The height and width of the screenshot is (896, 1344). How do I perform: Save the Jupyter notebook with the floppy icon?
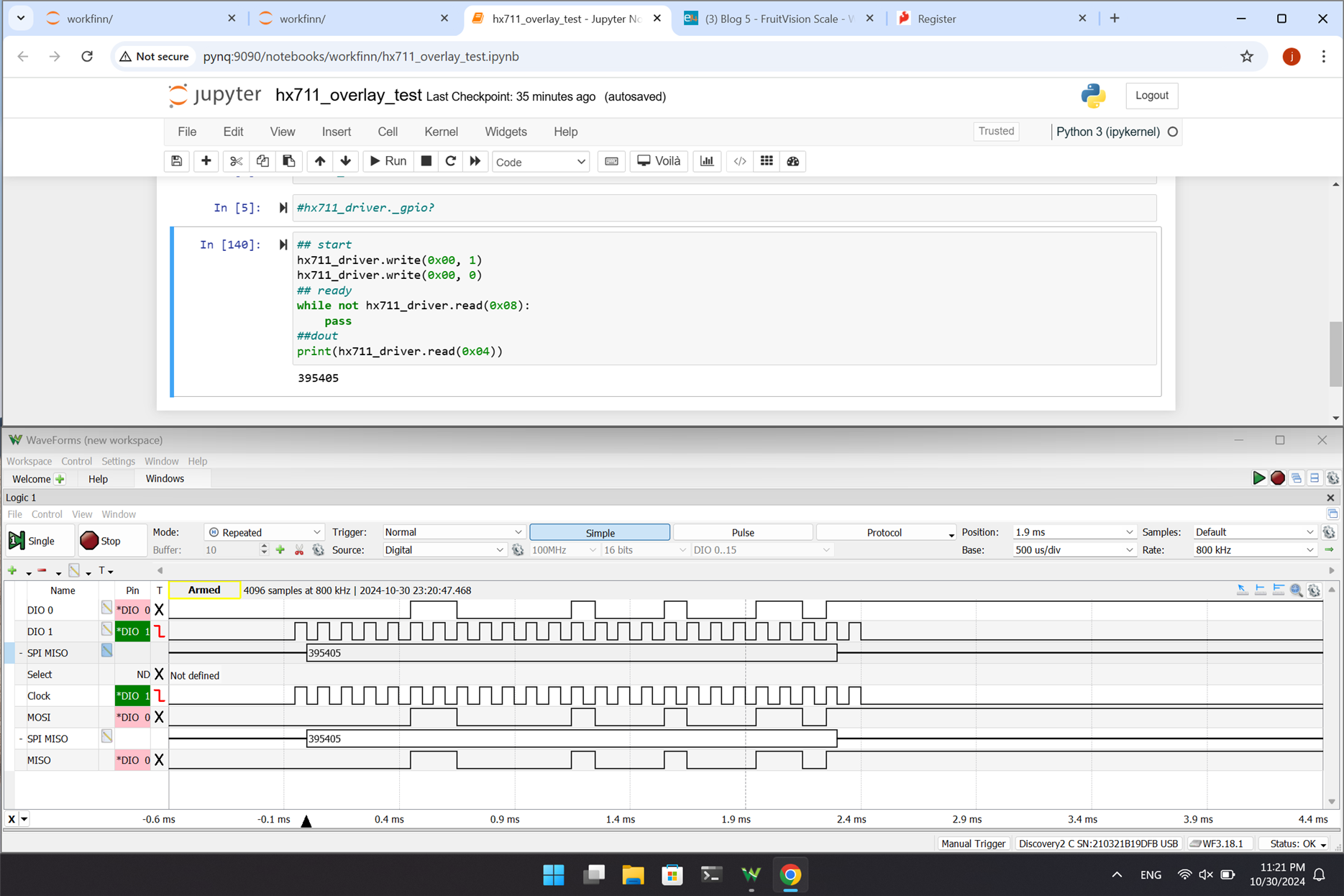click(x=176, y=161)
